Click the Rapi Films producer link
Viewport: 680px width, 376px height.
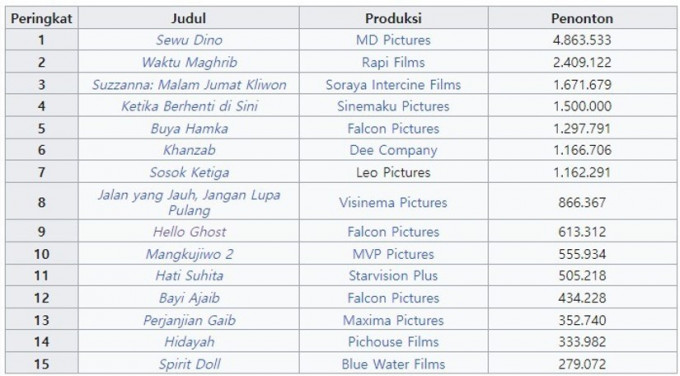click(x=393, y=62)
